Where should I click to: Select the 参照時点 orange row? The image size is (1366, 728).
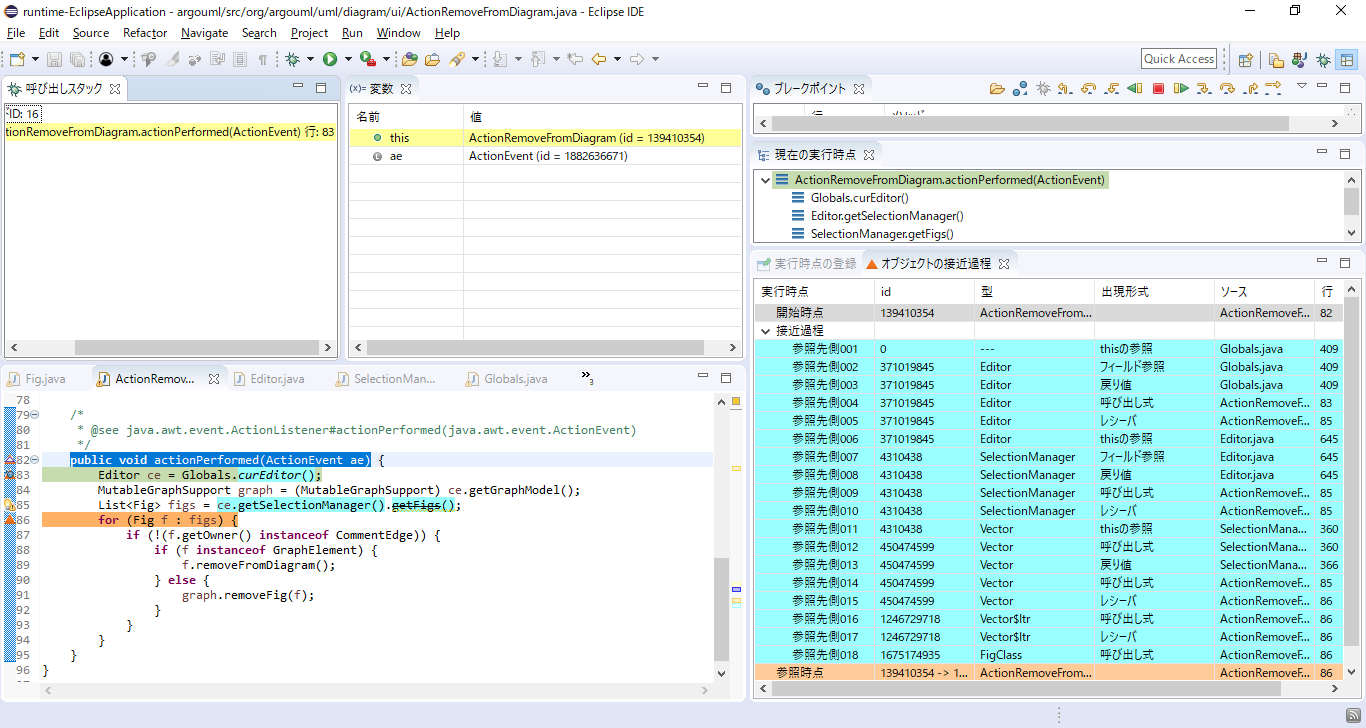tap(1049, 673)
